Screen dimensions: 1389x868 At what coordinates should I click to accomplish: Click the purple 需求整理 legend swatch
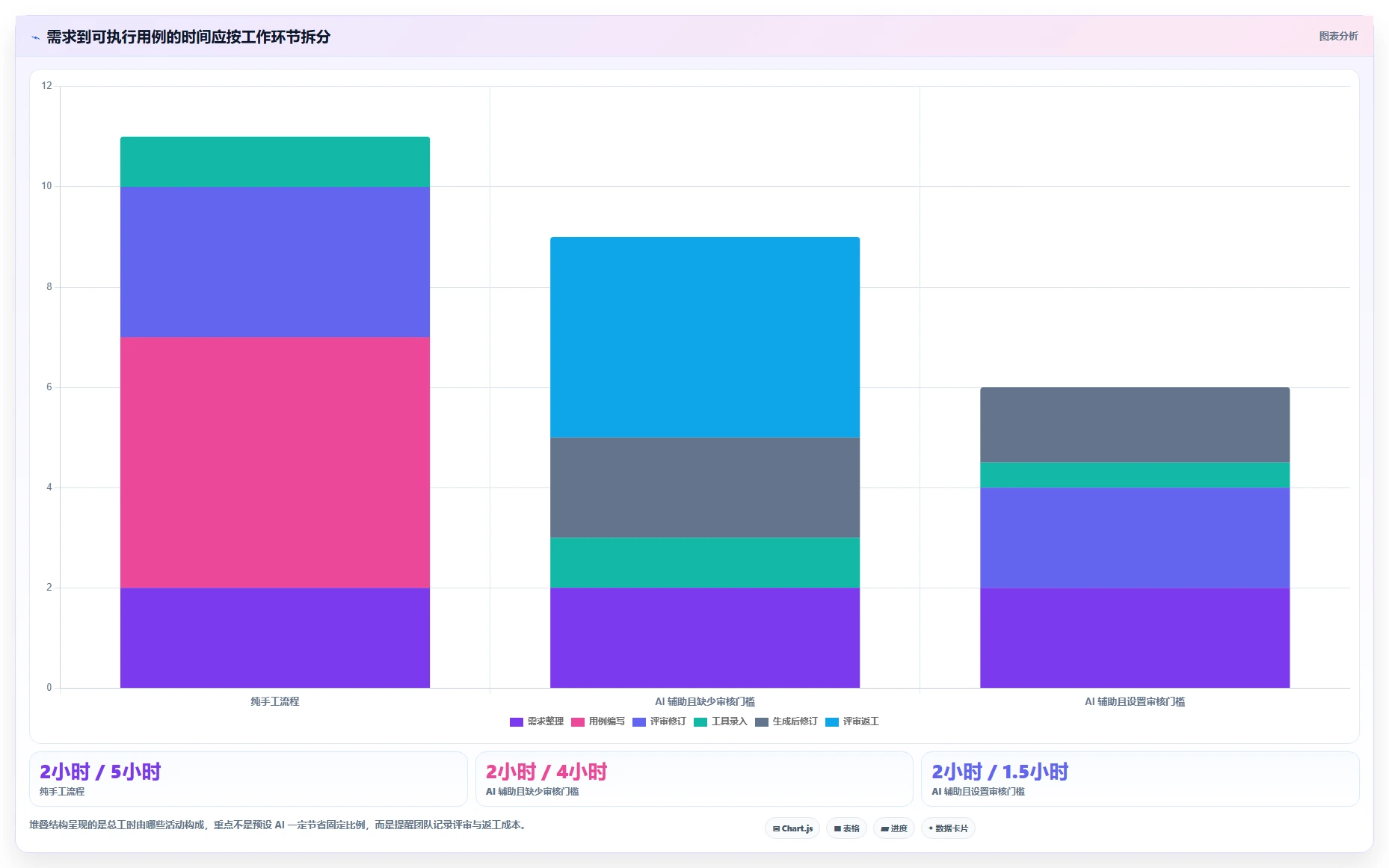click(516, 722)
